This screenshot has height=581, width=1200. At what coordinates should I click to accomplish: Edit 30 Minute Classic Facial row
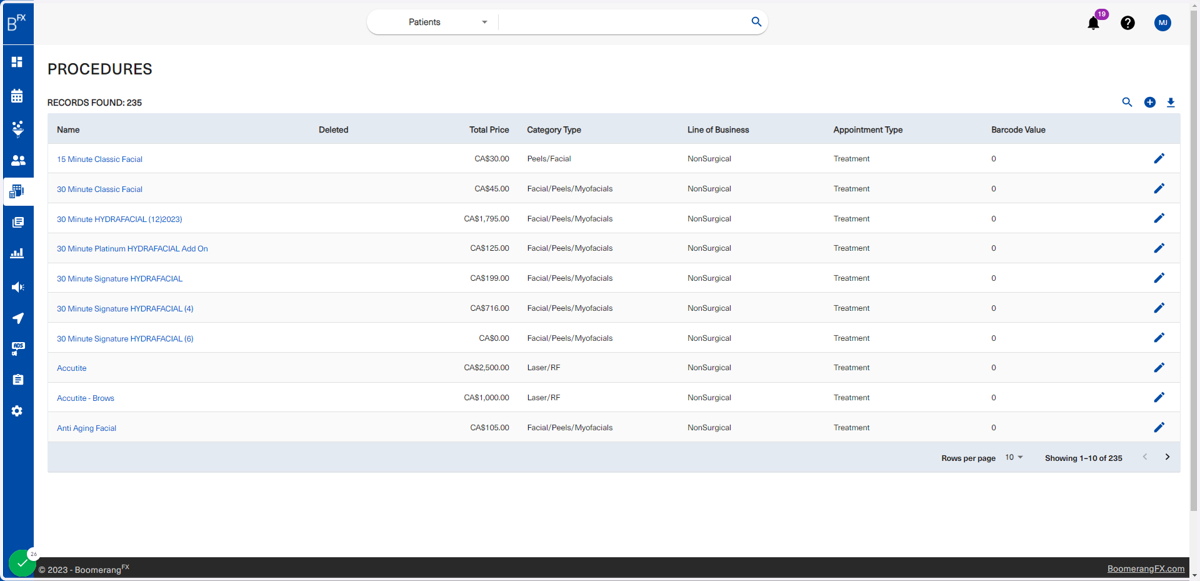(x=1159, y=188)
